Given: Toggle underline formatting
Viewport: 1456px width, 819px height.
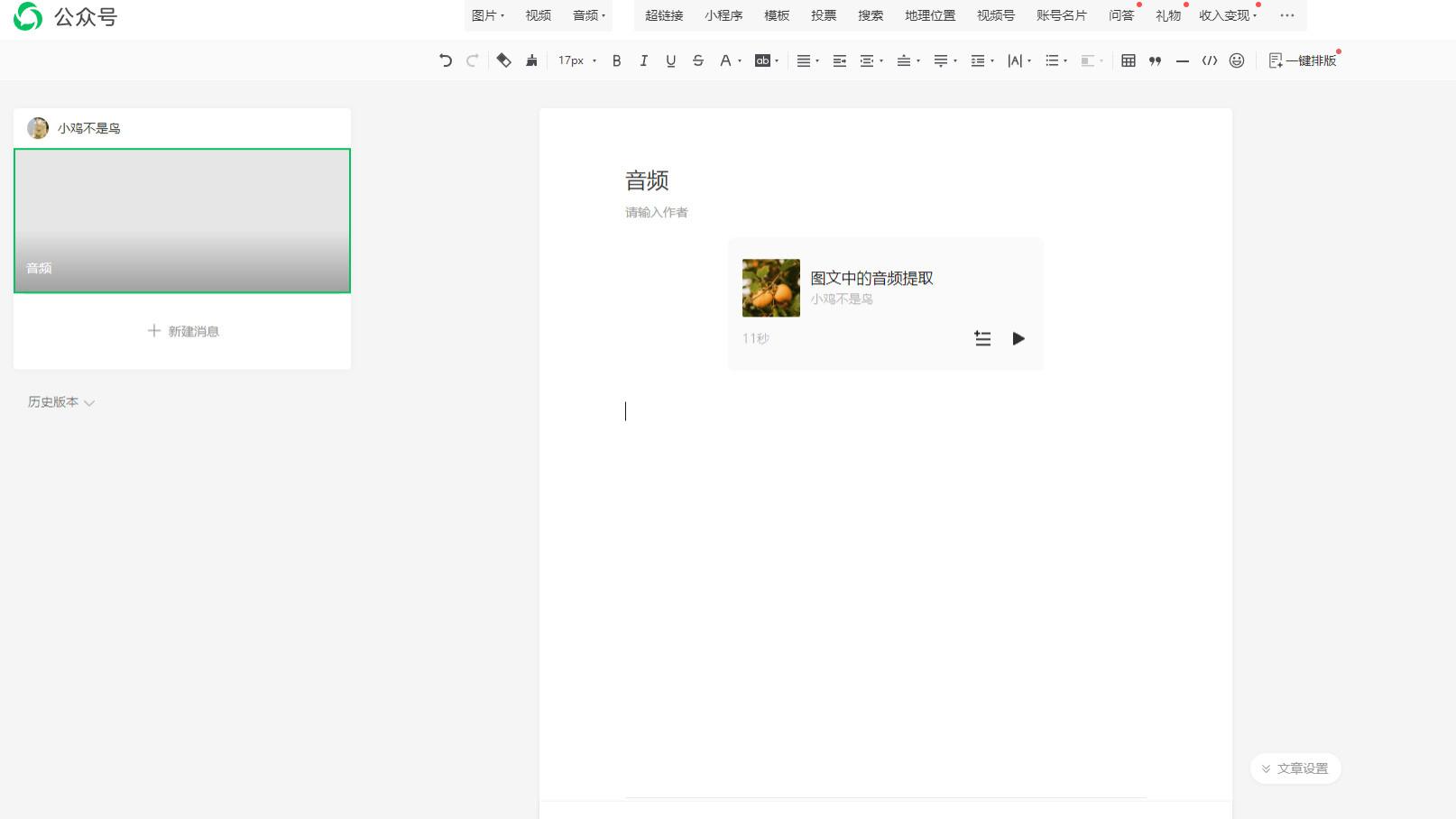Looking at the screenshot, I should pos(670,60).
